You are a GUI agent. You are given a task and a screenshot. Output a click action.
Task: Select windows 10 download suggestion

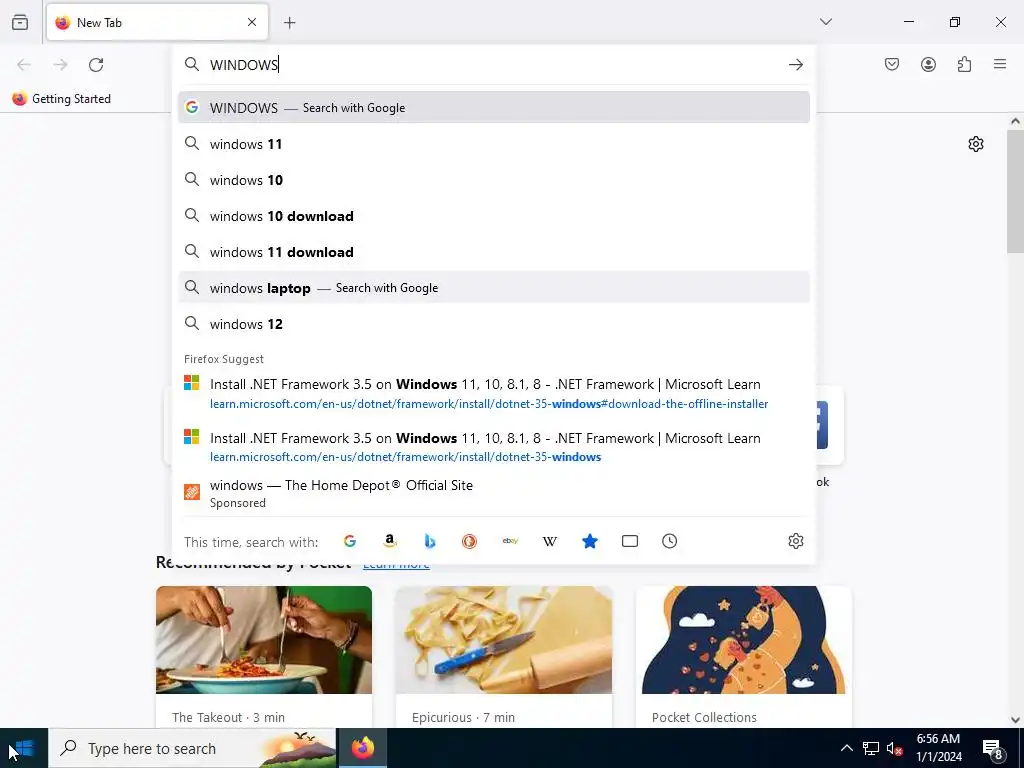point(494,216)
